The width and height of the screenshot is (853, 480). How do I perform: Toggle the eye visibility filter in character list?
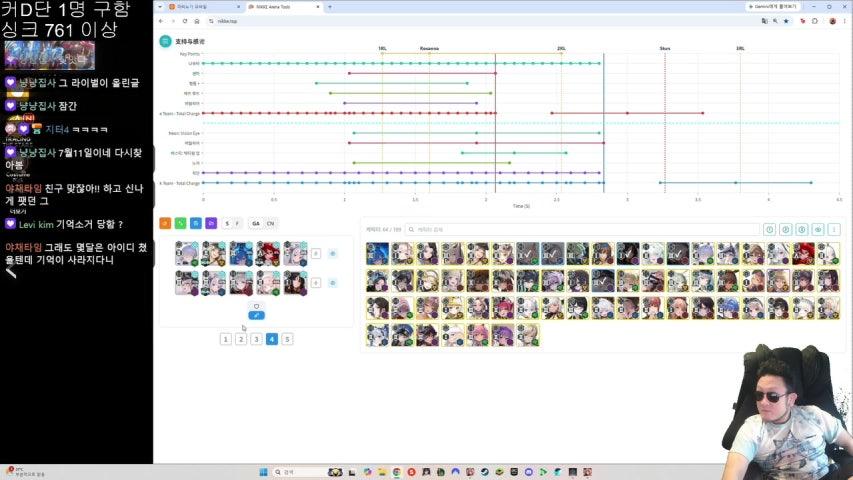(818, 230)
